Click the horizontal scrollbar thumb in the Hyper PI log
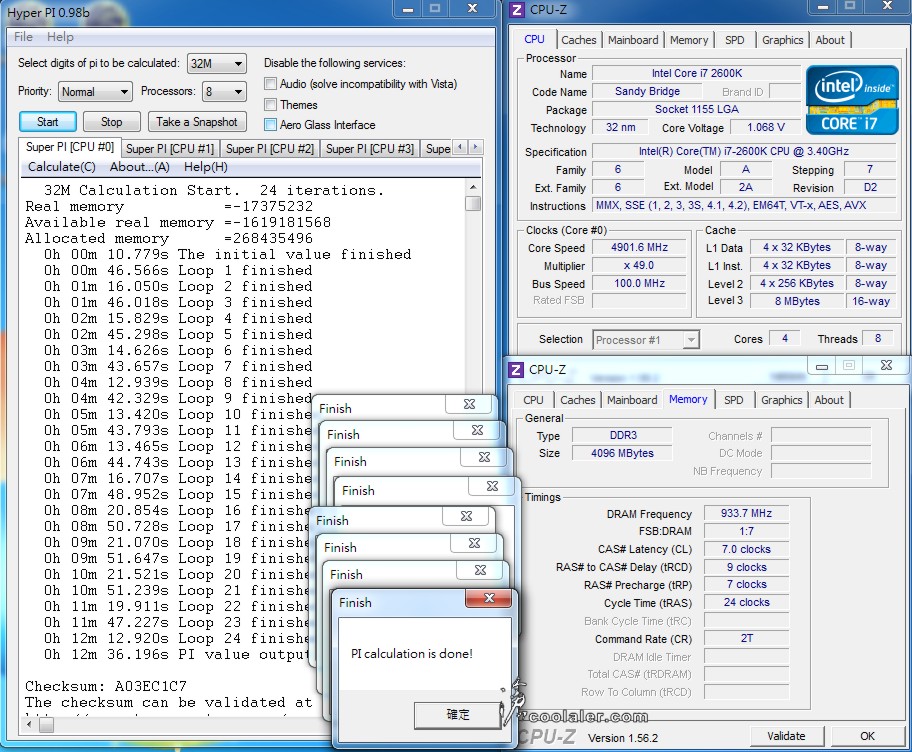Viewport: 912px width, 752px height. [47, 725]
